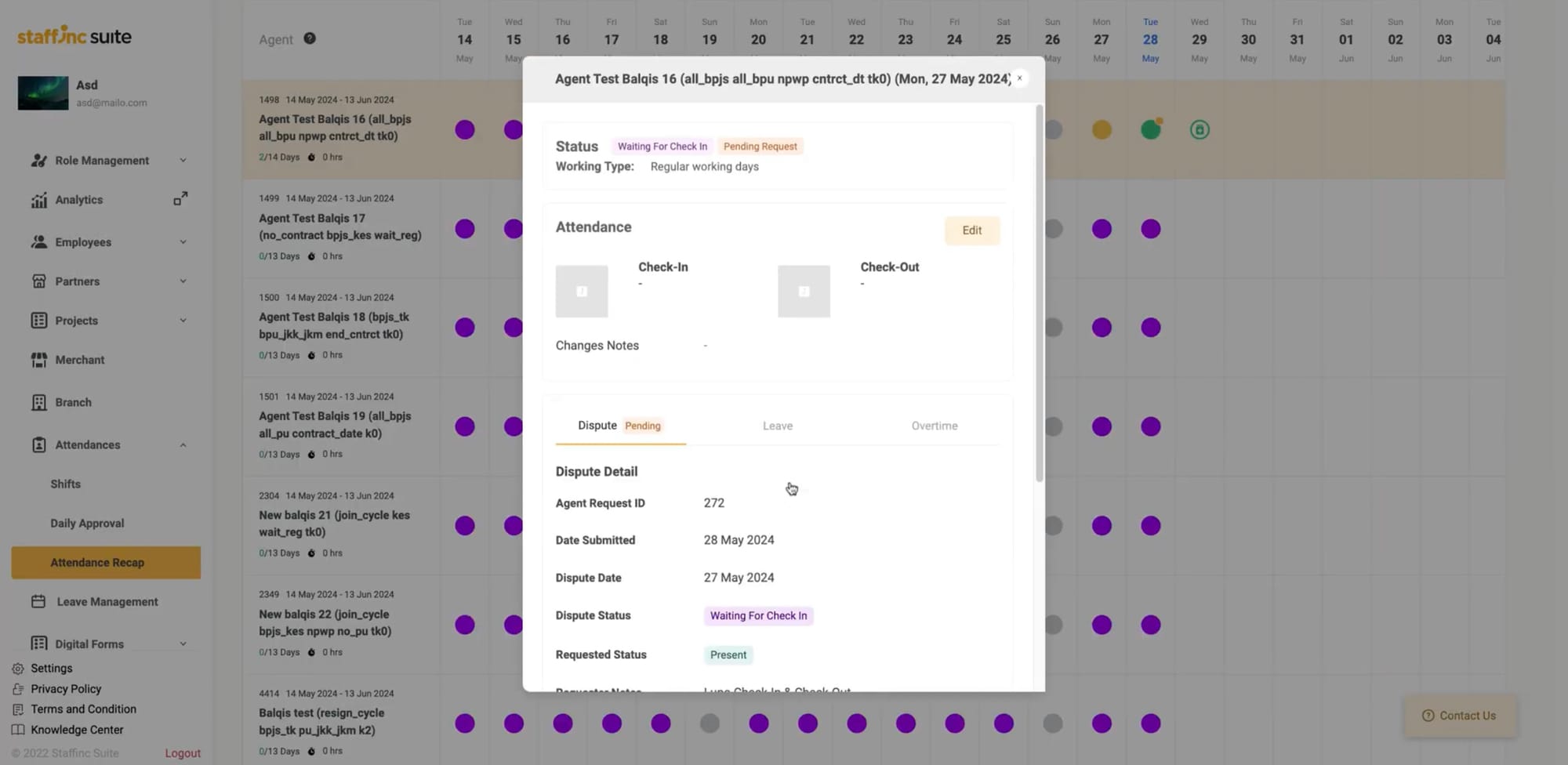
Task: Click the Staffinc Suite logo
Action: tap(74, 35)
